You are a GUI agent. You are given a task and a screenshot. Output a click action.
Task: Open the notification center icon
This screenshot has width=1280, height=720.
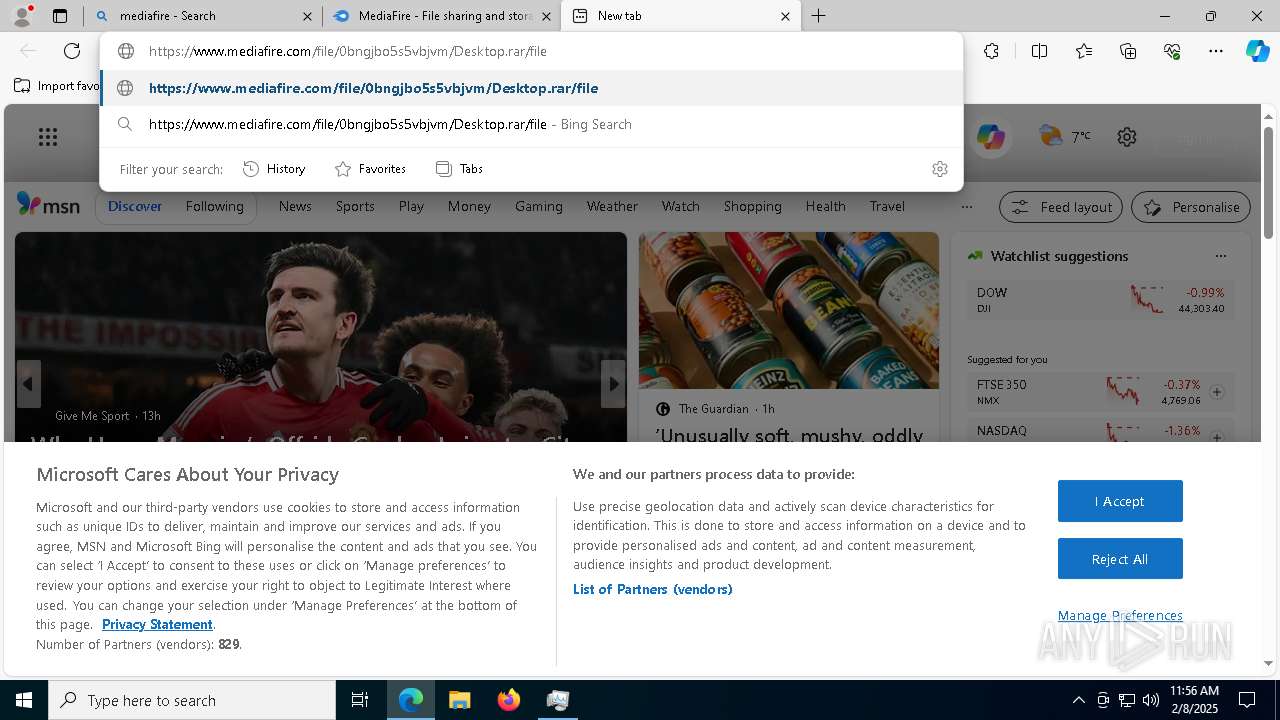click(x=1247, y=700)
